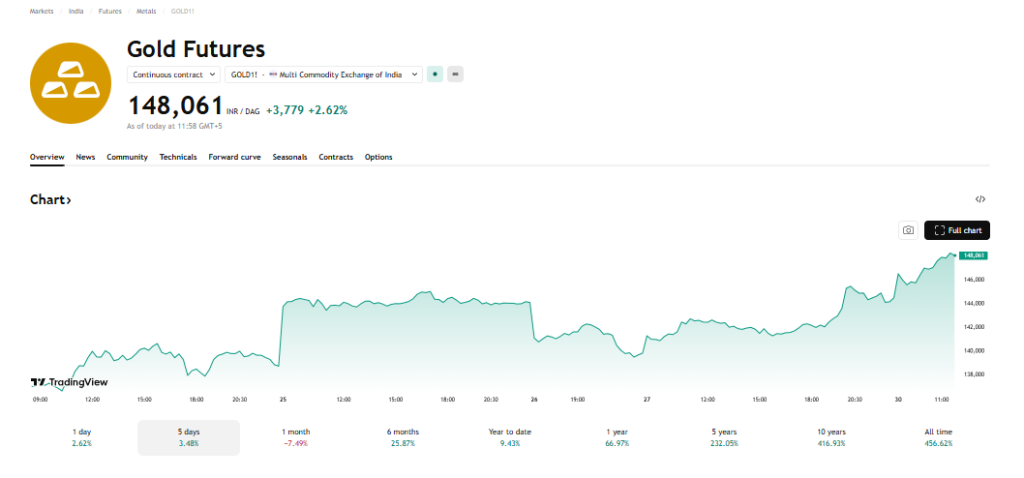Click the 11:00 time axis label
Viewport: 1024px width, 478px height.
942,399
